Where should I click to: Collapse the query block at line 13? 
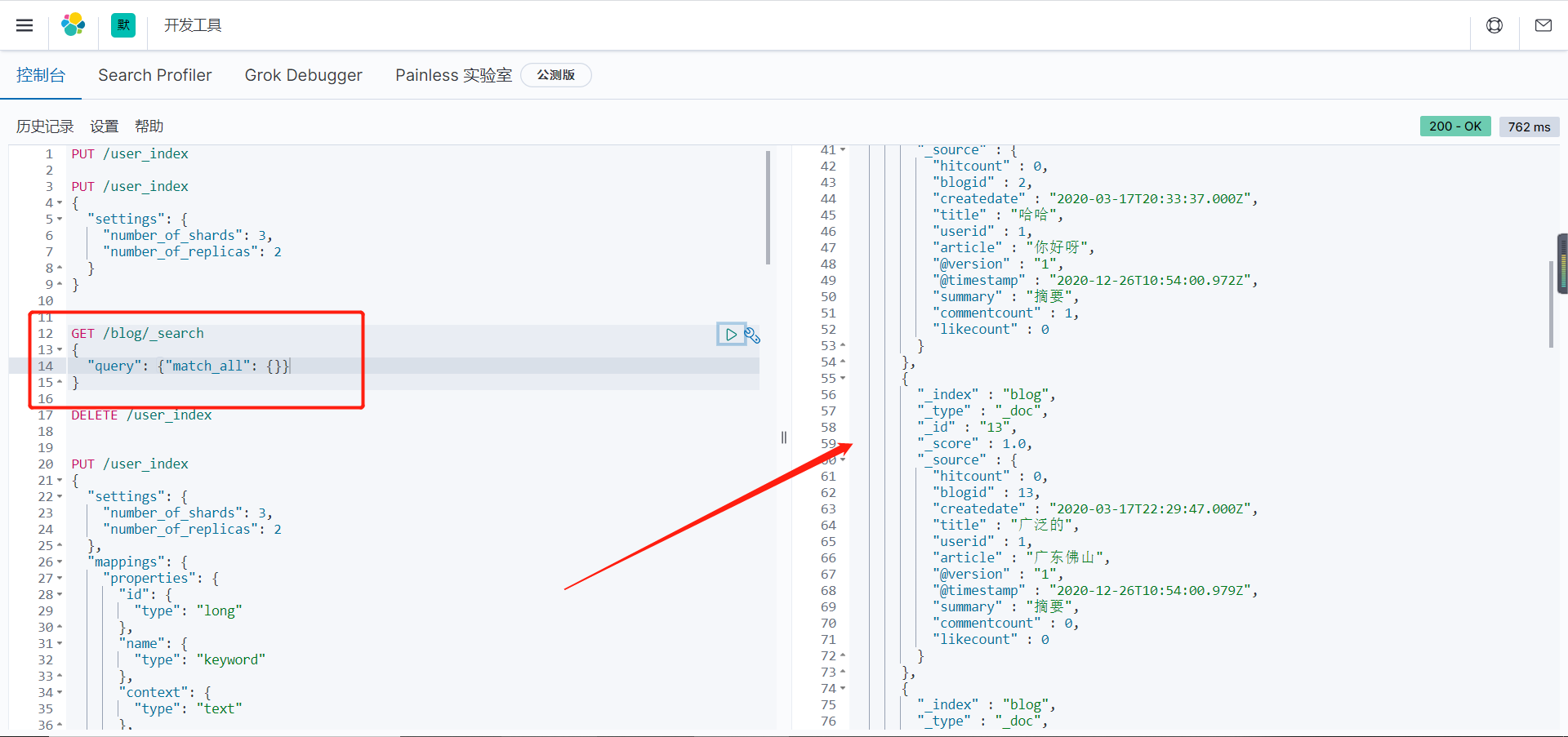pos(60,349)
